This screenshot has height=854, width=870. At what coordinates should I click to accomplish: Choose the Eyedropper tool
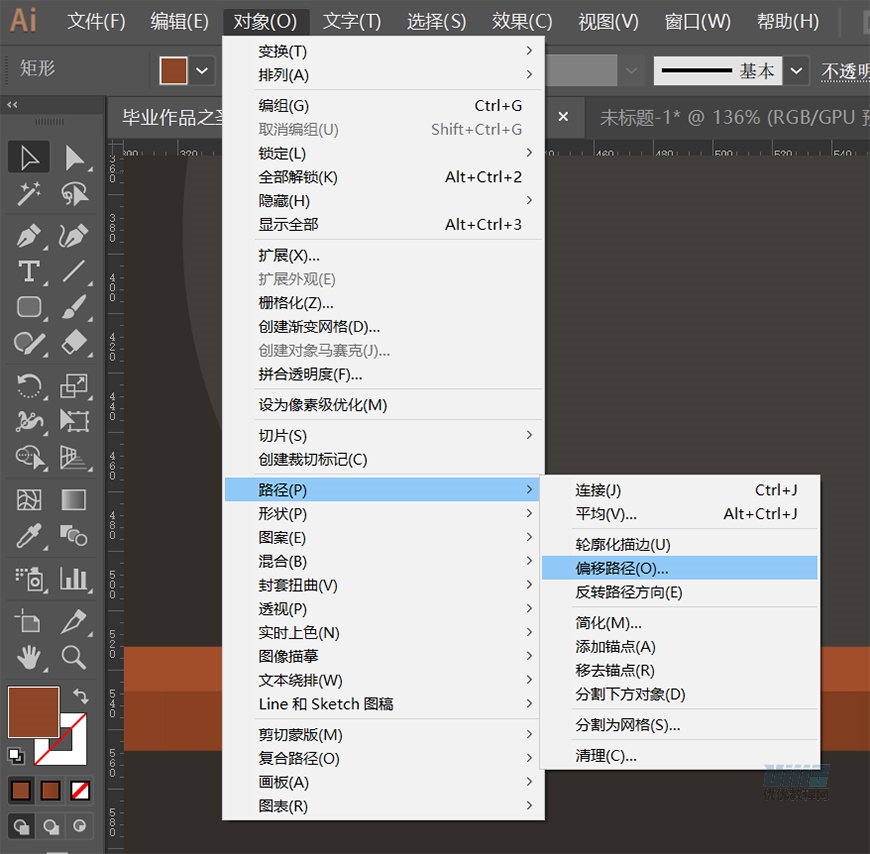coord(29,535)
